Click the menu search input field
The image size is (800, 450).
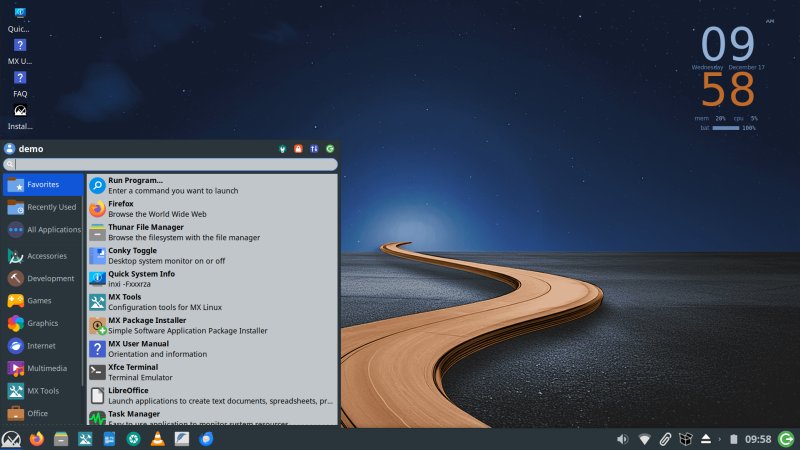coord(175,164)
